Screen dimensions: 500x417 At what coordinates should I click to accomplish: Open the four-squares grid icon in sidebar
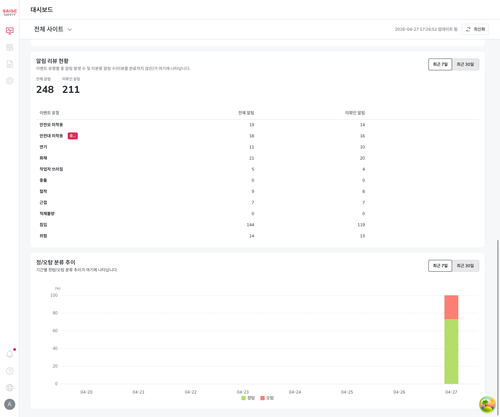click(10, 48)
